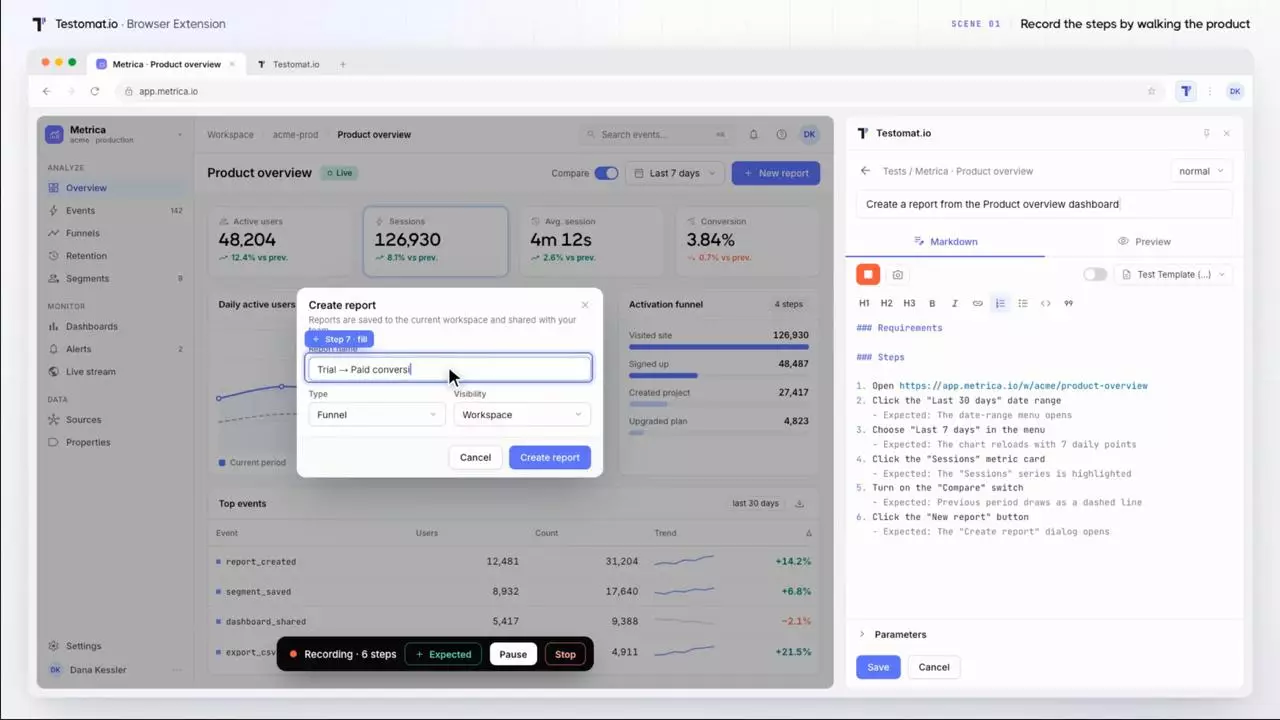The width and height of the screenshot is (1280, 720).
Task: Add an Expected result in recording bar
Action: pyautogui.click(x=443, y=654)
